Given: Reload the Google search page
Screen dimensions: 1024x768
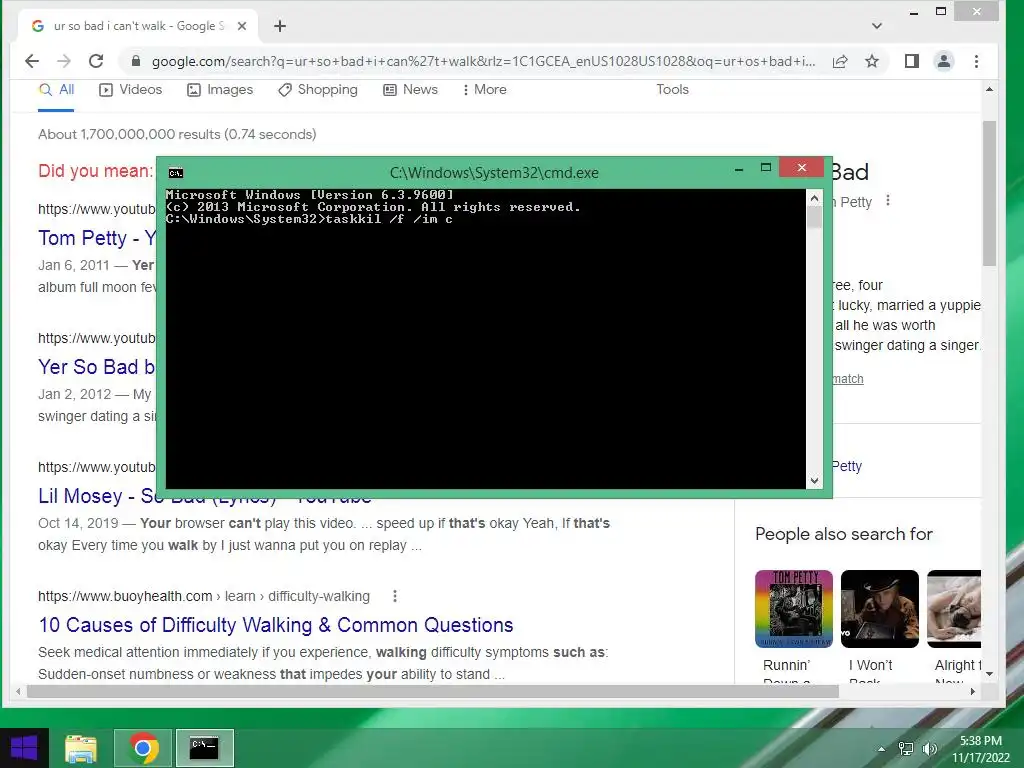Looking at the screenshot, I should (x=96, y=61).
